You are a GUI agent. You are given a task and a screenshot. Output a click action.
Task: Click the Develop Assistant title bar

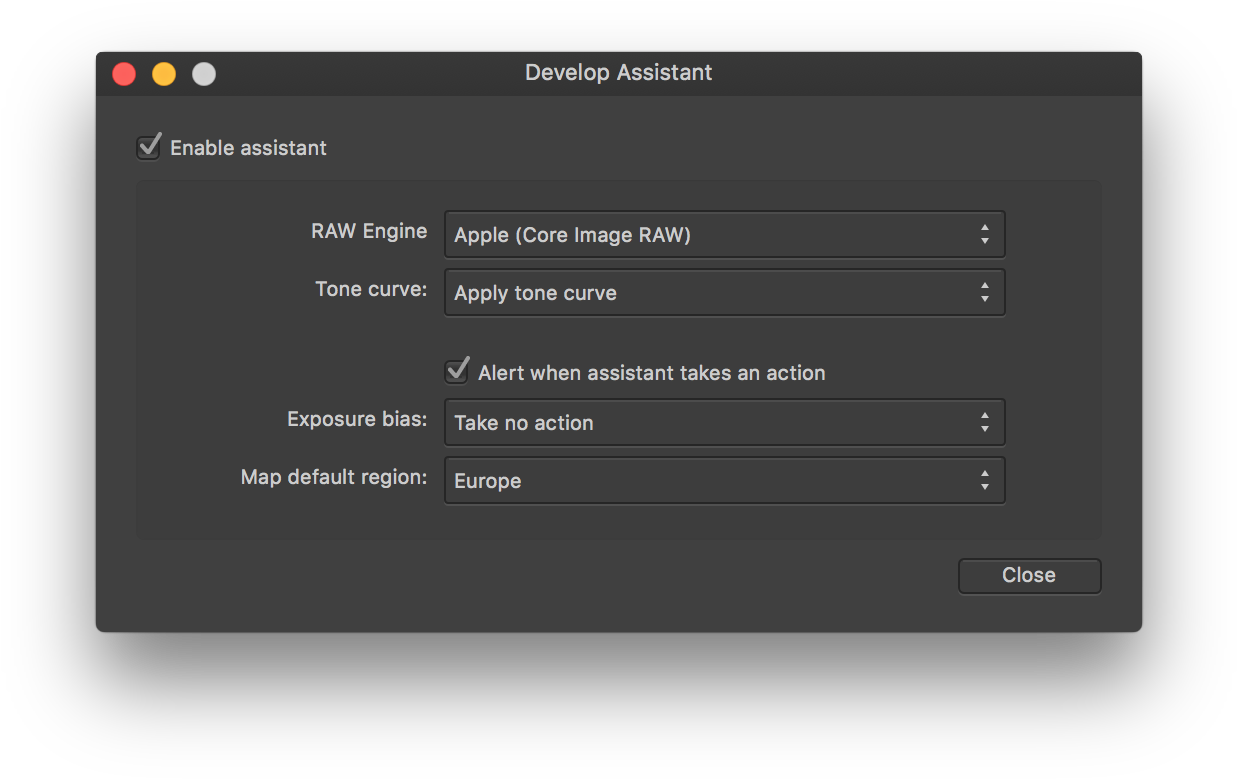(618, 72)
